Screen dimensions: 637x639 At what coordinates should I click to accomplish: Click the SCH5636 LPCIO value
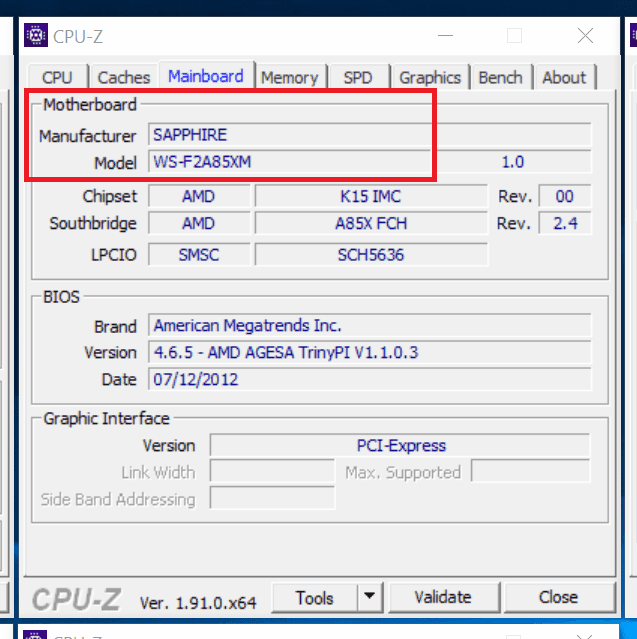click(x=371, y=255)
